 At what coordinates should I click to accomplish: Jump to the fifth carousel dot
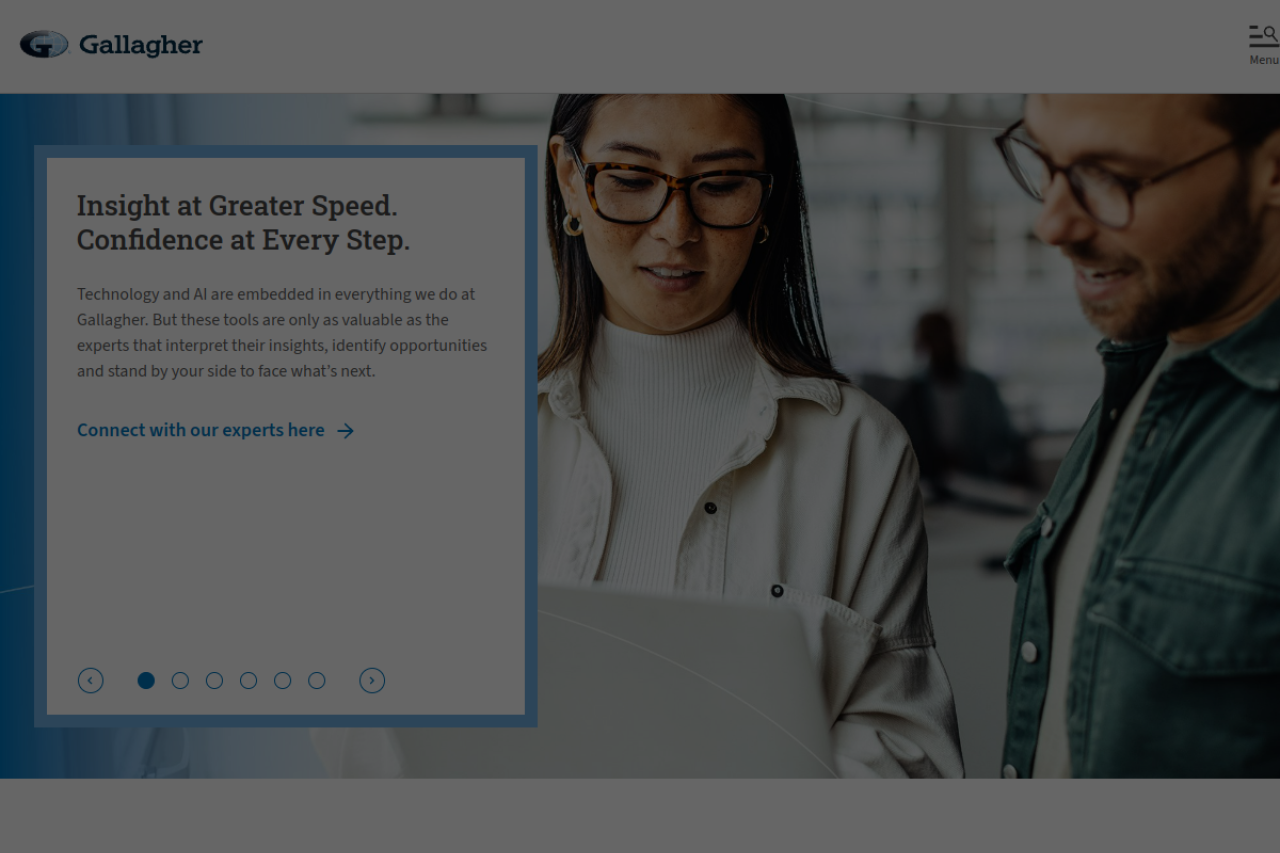pos(282,681)
